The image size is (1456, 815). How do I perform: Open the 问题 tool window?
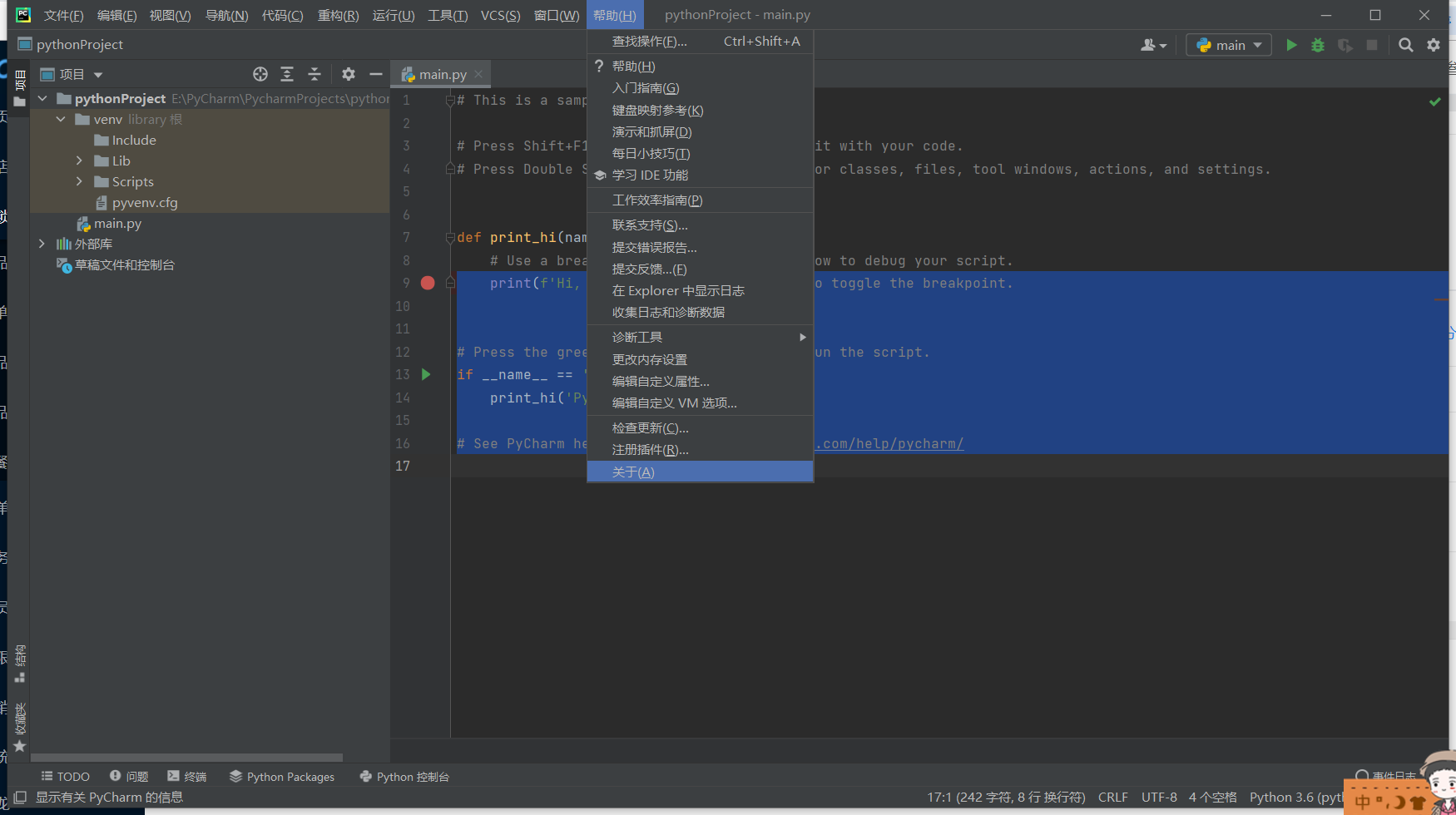tap(129, 776)
